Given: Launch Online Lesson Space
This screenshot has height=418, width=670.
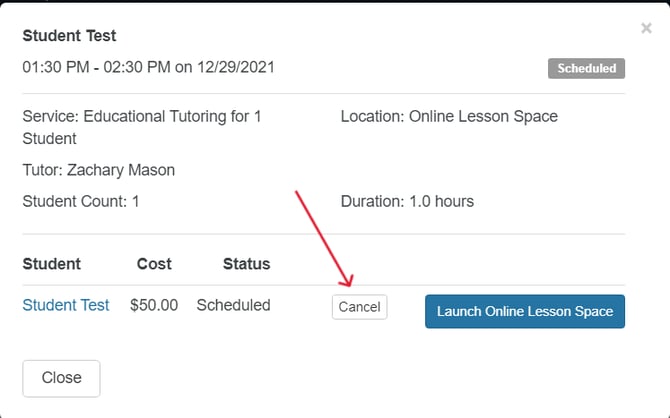Looking at the screenshot, I should [x=525, y=311].
